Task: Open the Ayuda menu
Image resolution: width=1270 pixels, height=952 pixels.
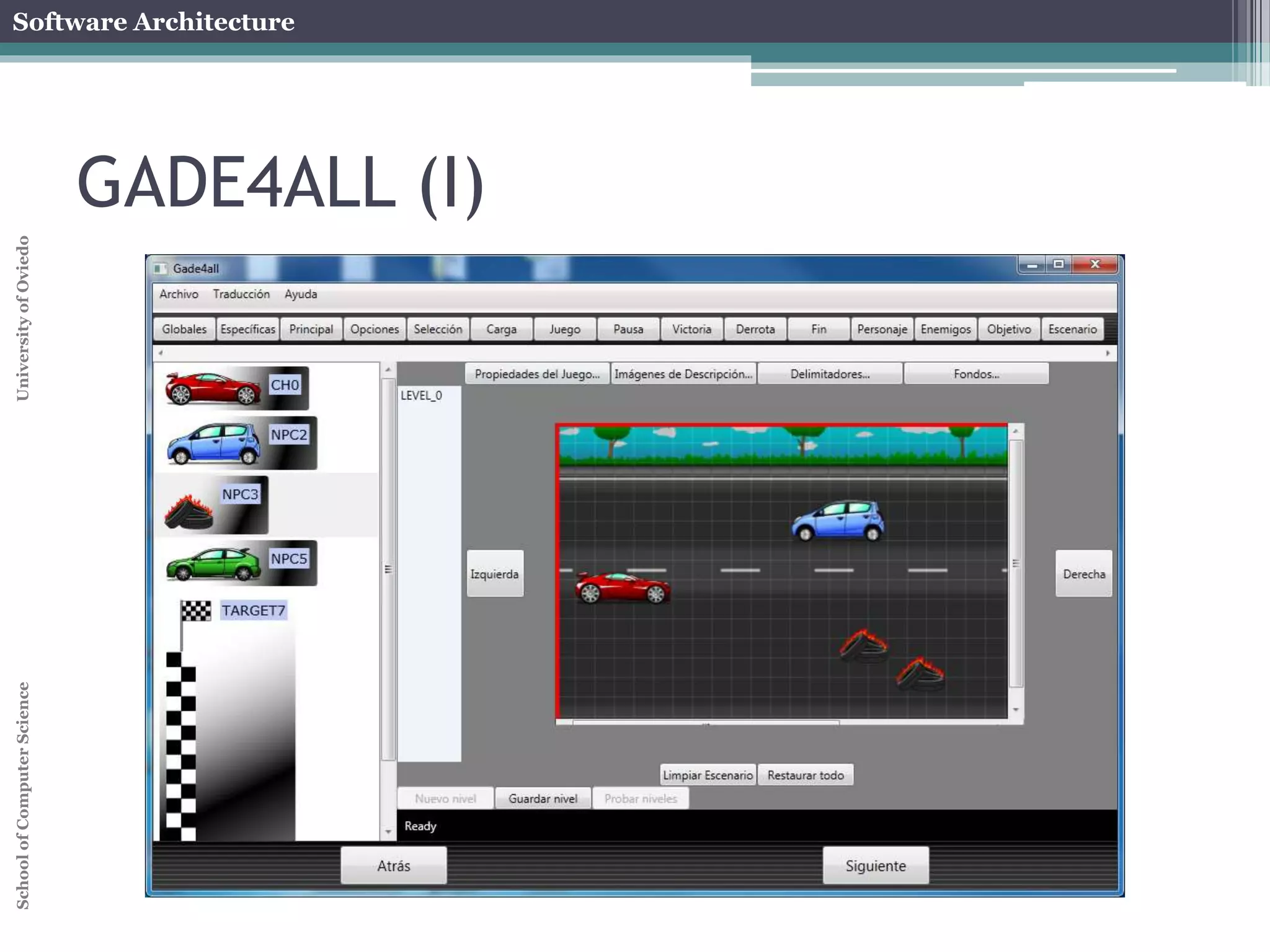Action: (301, 294)
